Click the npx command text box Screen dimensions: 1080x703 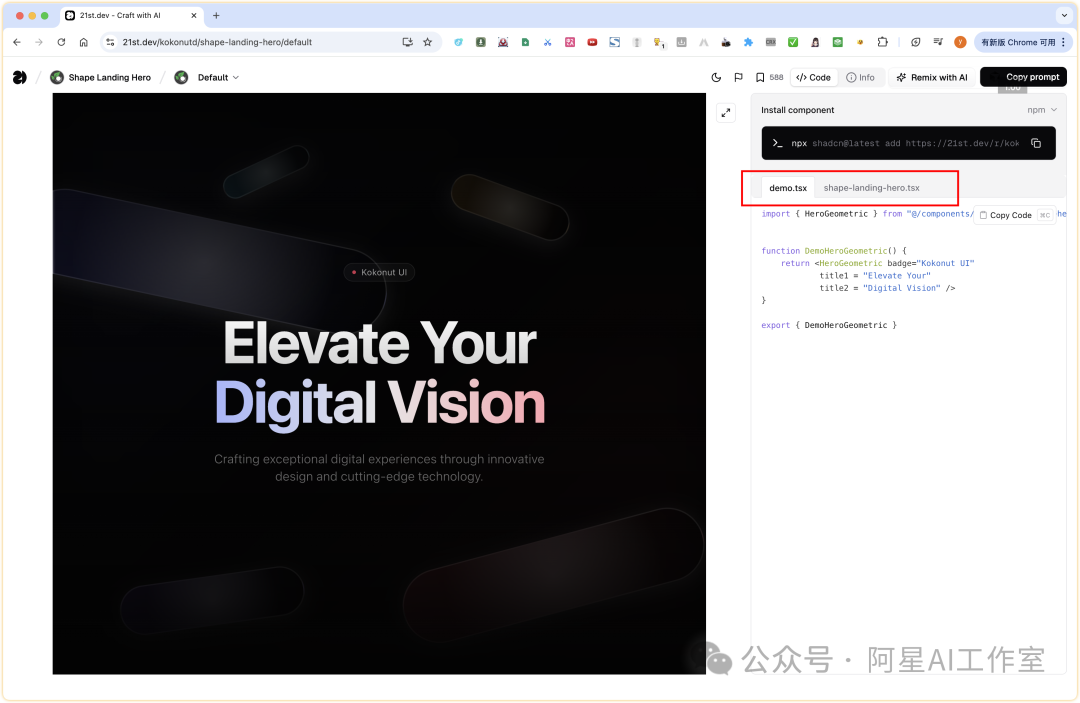pos(908,143)
